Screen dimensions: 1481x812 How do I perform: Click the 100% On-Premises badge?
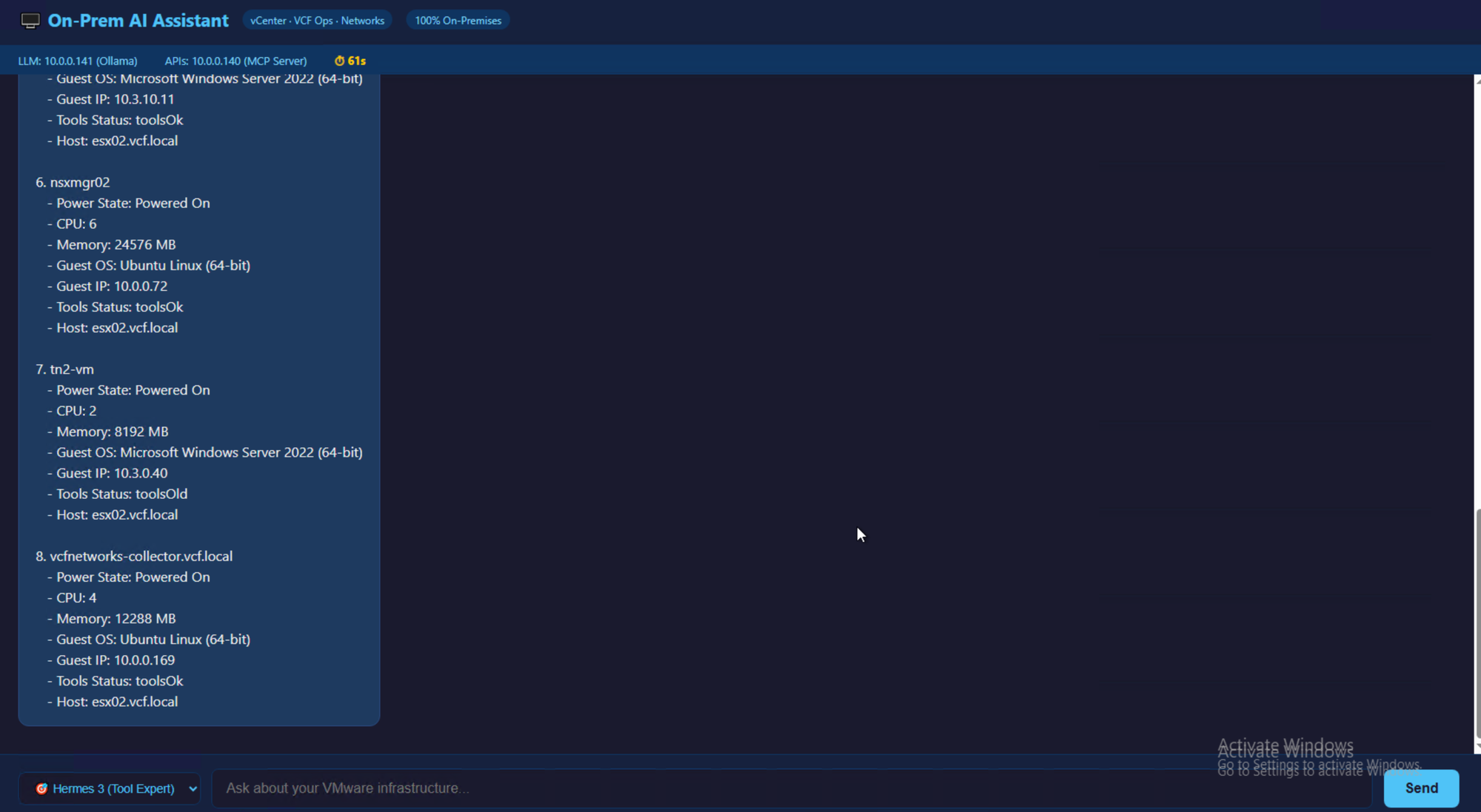point(458,21)
